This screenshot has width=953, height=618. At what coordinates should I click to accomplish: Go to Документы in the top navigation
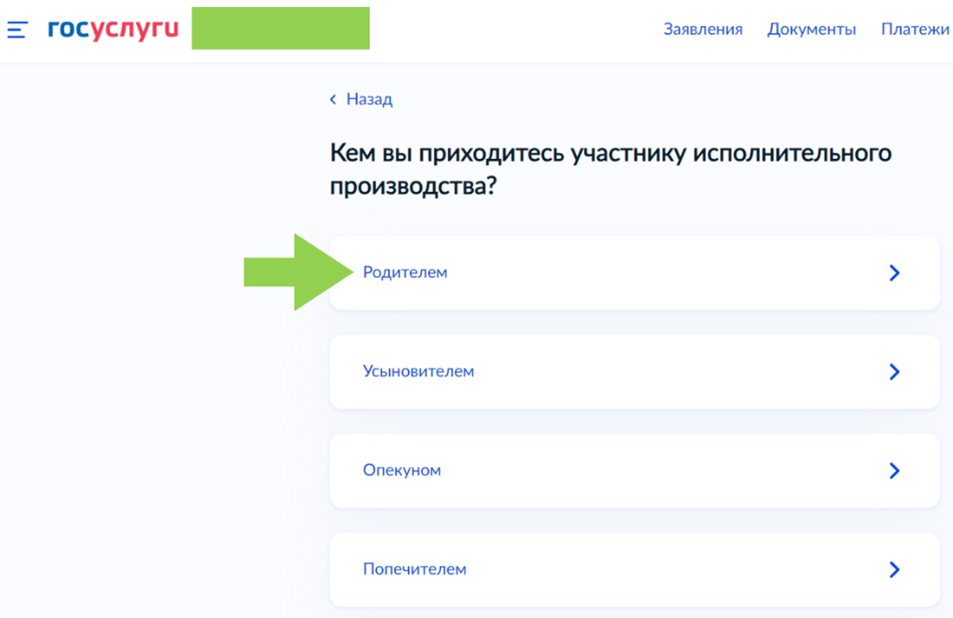point(811,30)
